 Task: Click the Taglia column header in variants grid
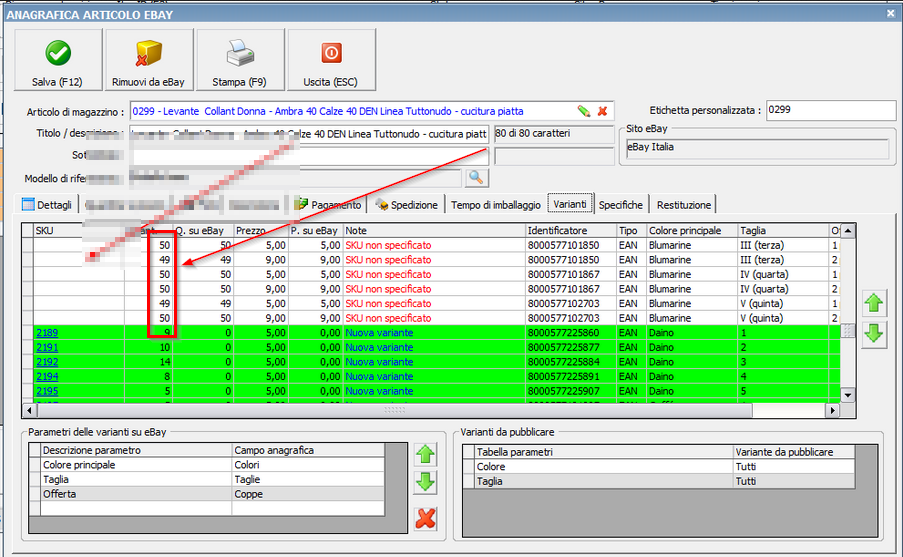783,230
